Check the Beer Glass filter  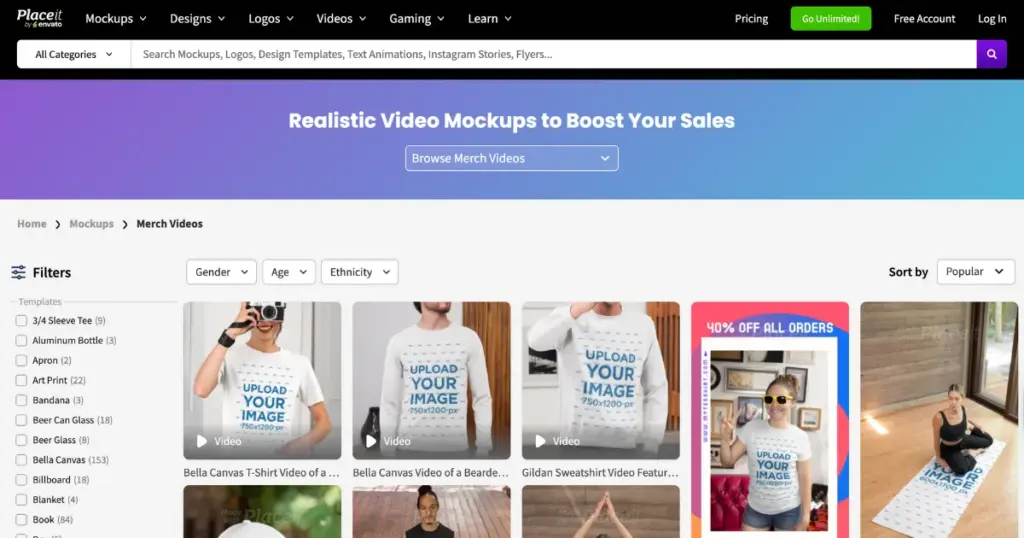[22, 440]
